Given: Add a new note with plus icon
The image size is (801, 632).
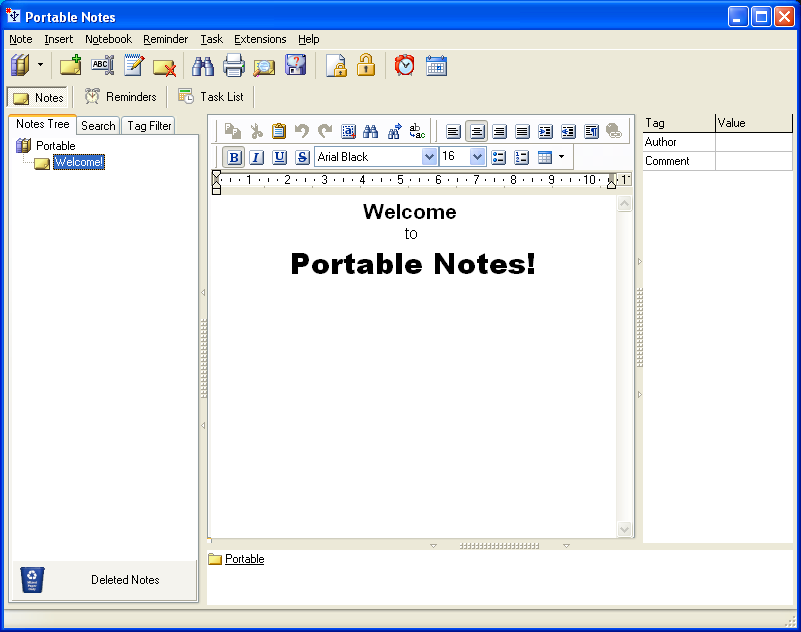Looking at the screenshot, I should pyautogui.click(x=70, y=65).
